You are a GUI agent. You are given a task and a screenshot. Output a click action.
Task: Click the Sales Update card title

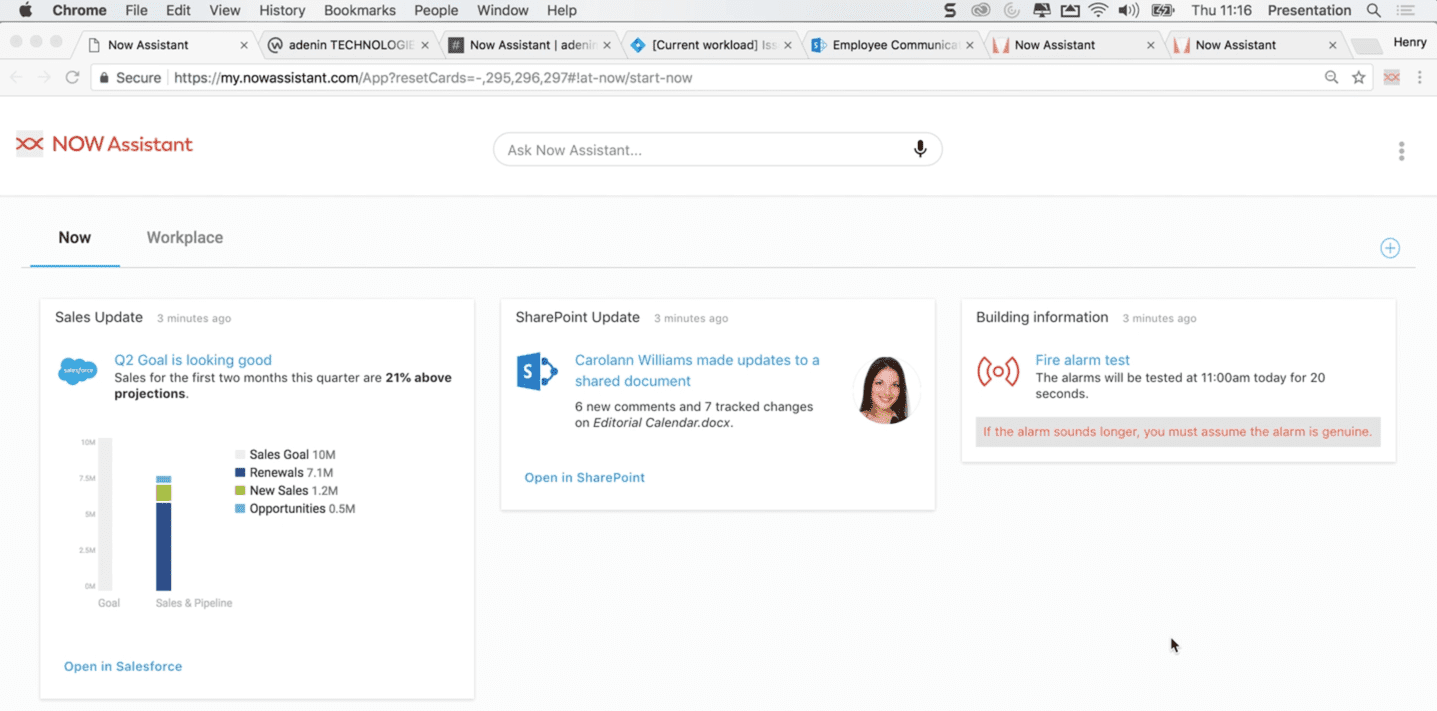click(x=99, y=317)
